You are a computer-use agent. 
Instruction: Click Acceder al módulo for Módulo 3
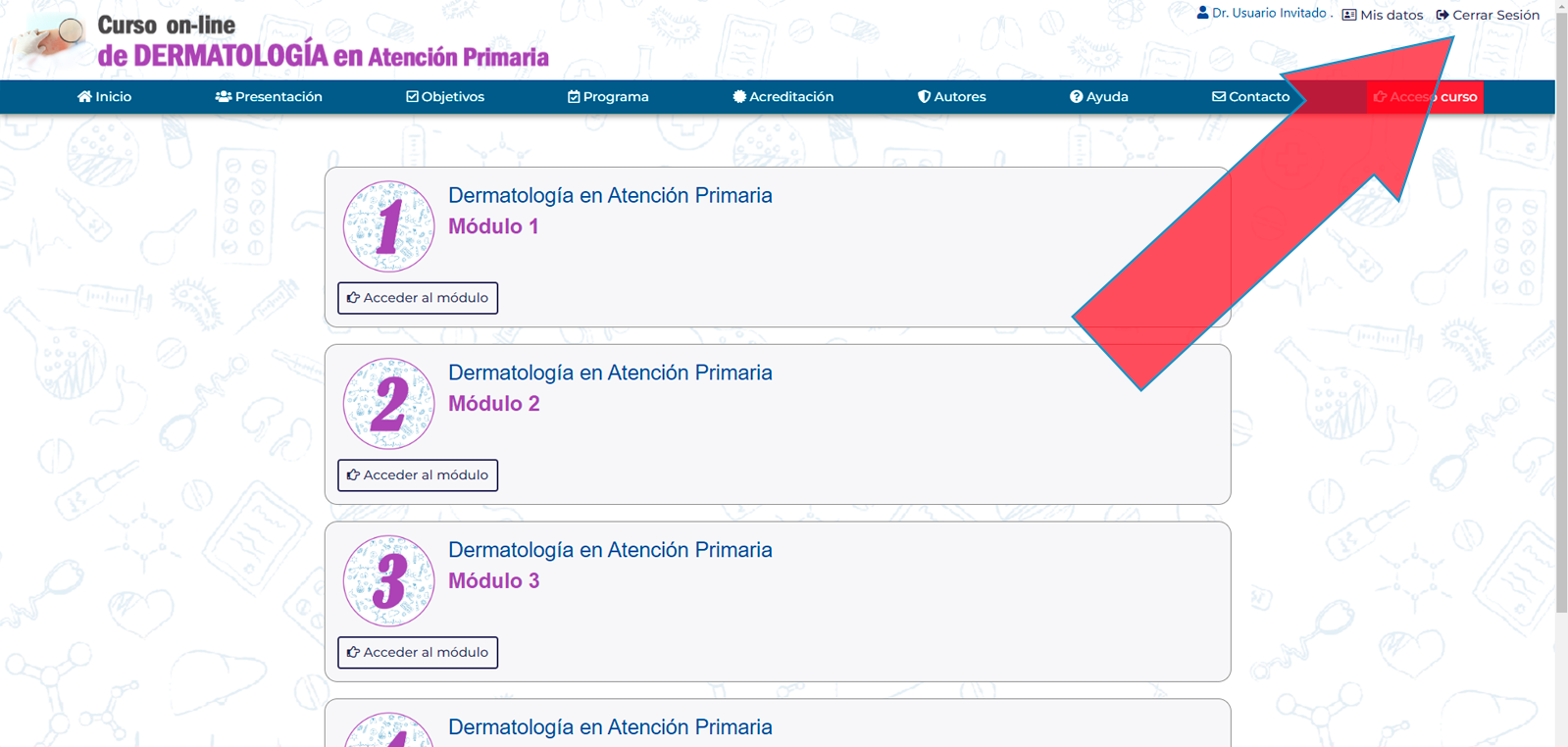tap(418, 653)
